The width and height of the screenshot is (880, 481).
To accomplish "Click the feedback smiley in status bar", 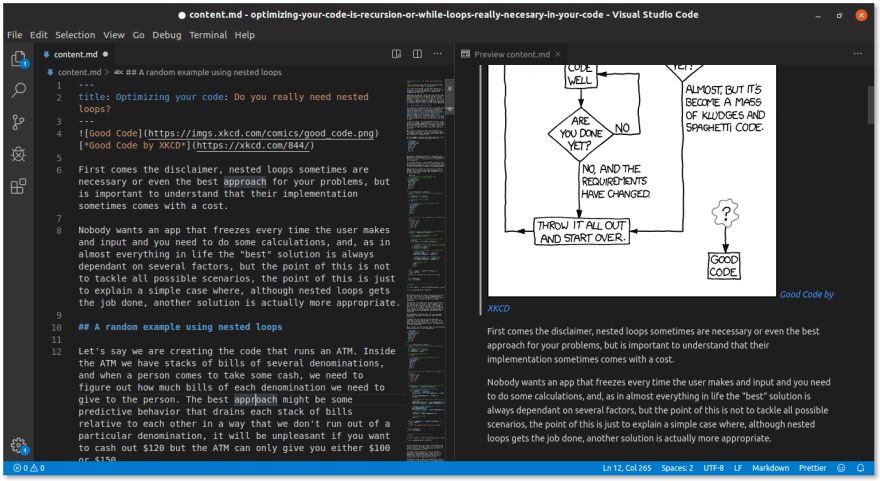I will point(841,468).
